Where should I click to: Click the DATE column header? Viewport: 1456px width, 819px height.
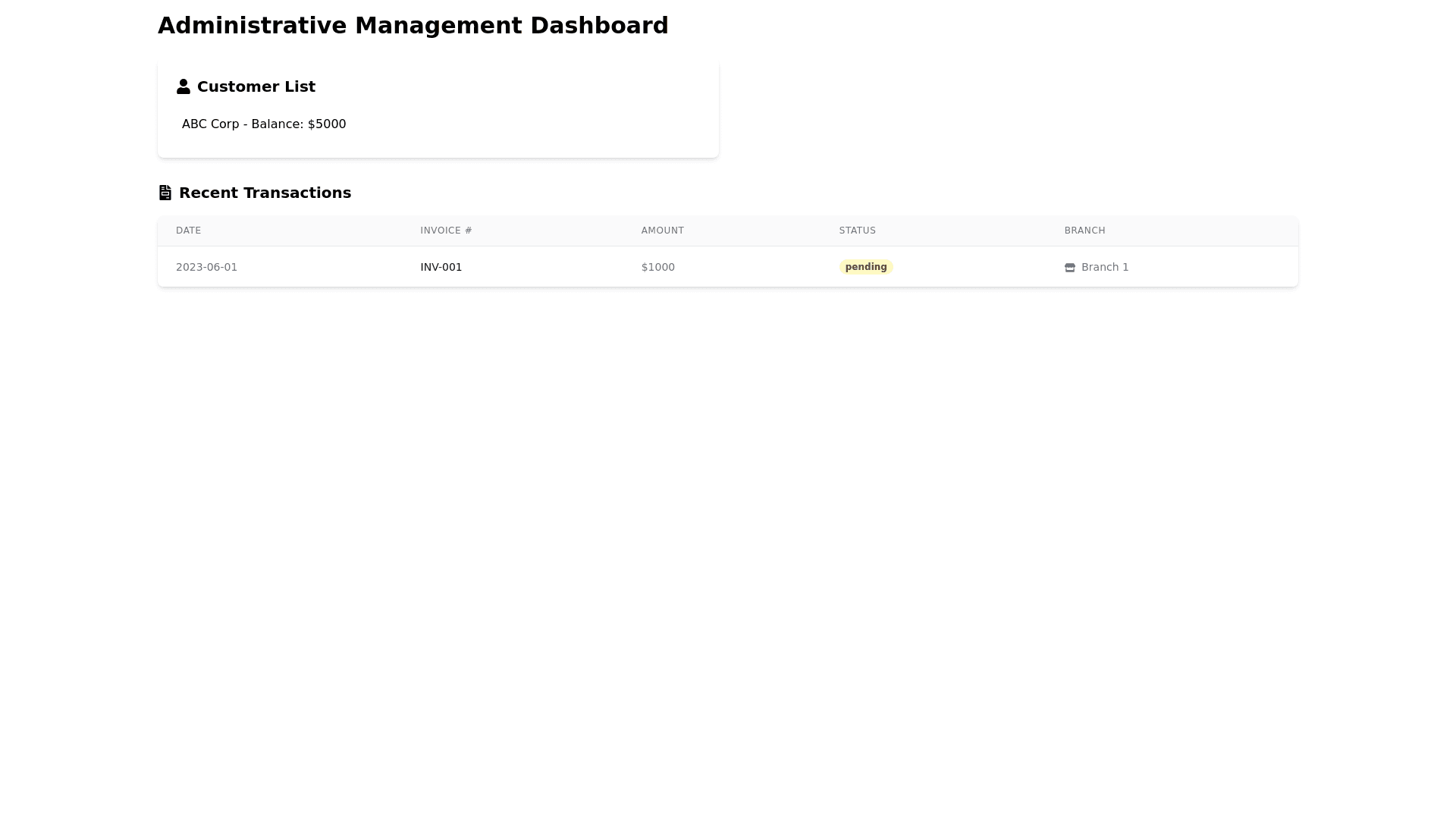tap(188, 231)
